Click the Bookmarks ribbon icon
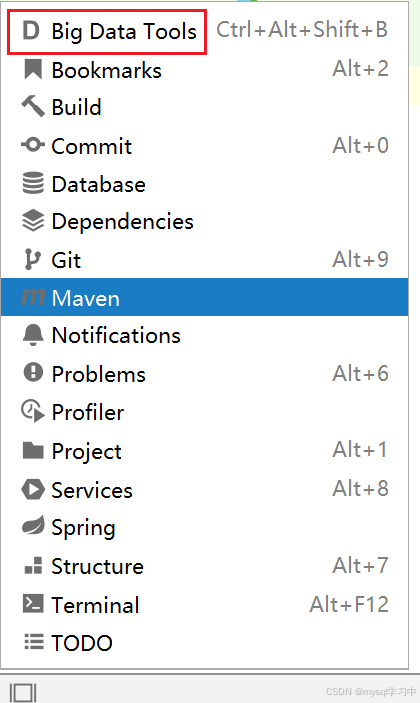This screenshot has width=420, height=703. [x=33, y=69]
